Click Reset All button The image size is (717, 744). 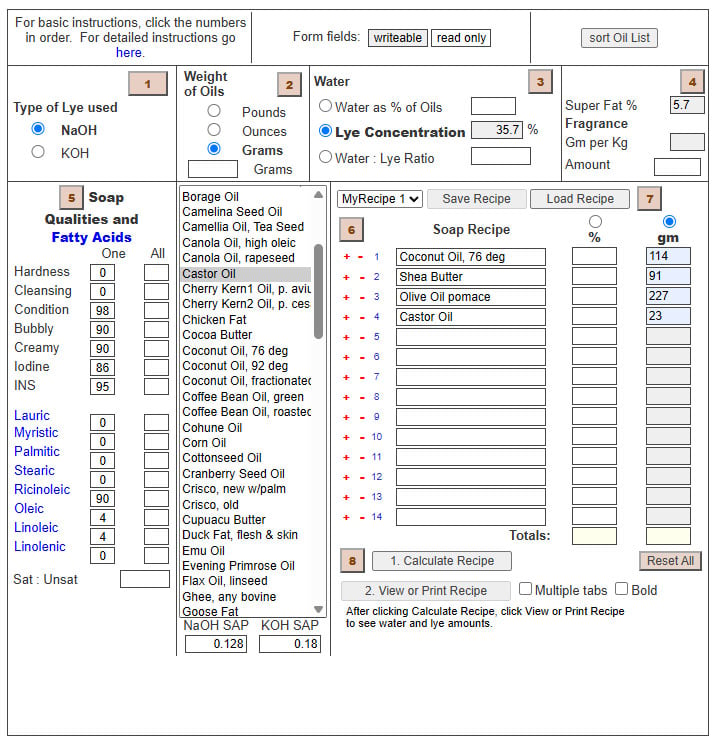670,561
